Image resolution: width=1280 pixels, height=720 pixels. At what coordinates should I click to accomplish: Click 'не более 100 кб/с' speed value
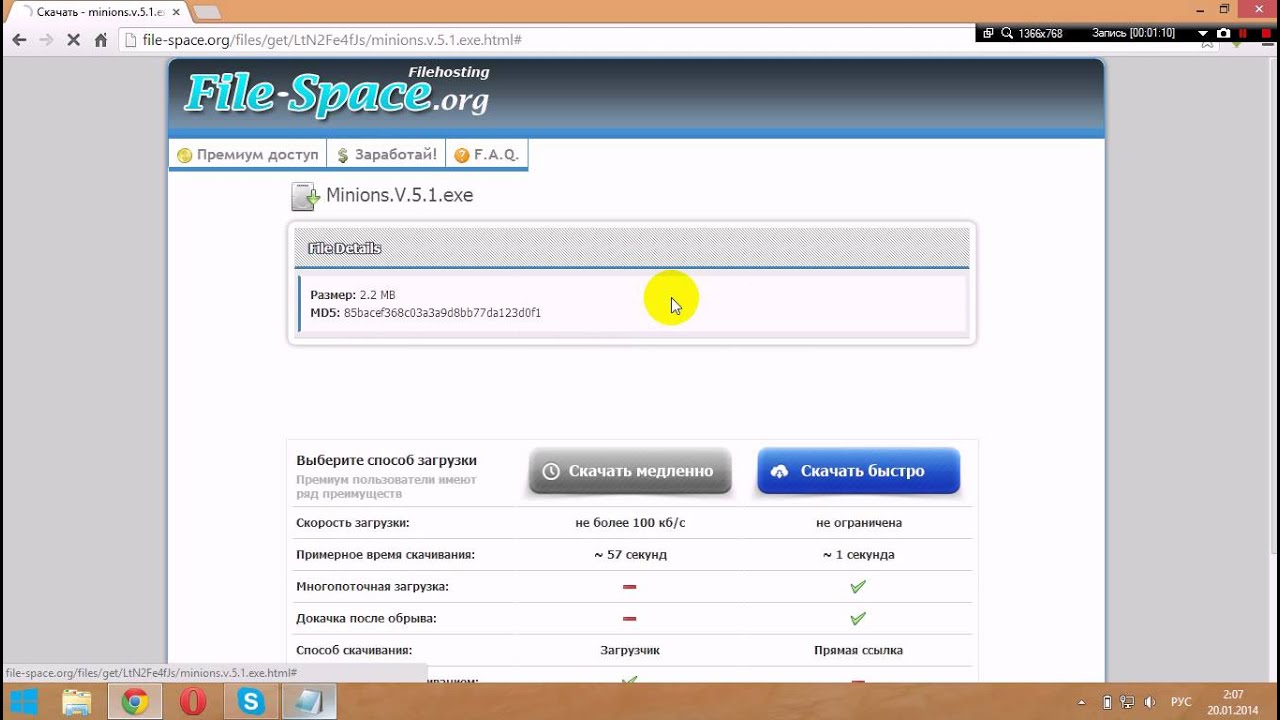tap(630, 523)
